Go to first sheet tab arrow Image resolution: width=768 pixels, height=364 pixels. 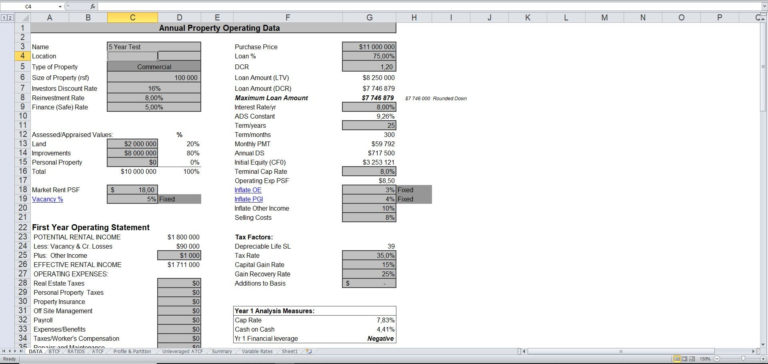click(3, 351)
